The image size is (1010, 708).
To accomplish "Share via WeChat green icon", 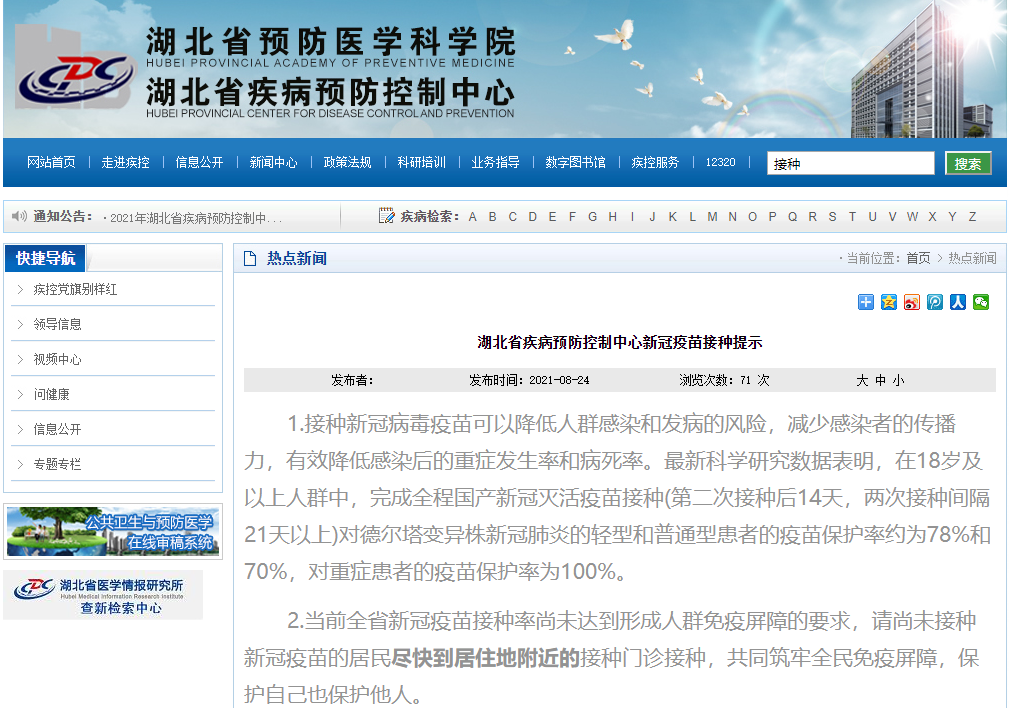I will click(981, 302).
